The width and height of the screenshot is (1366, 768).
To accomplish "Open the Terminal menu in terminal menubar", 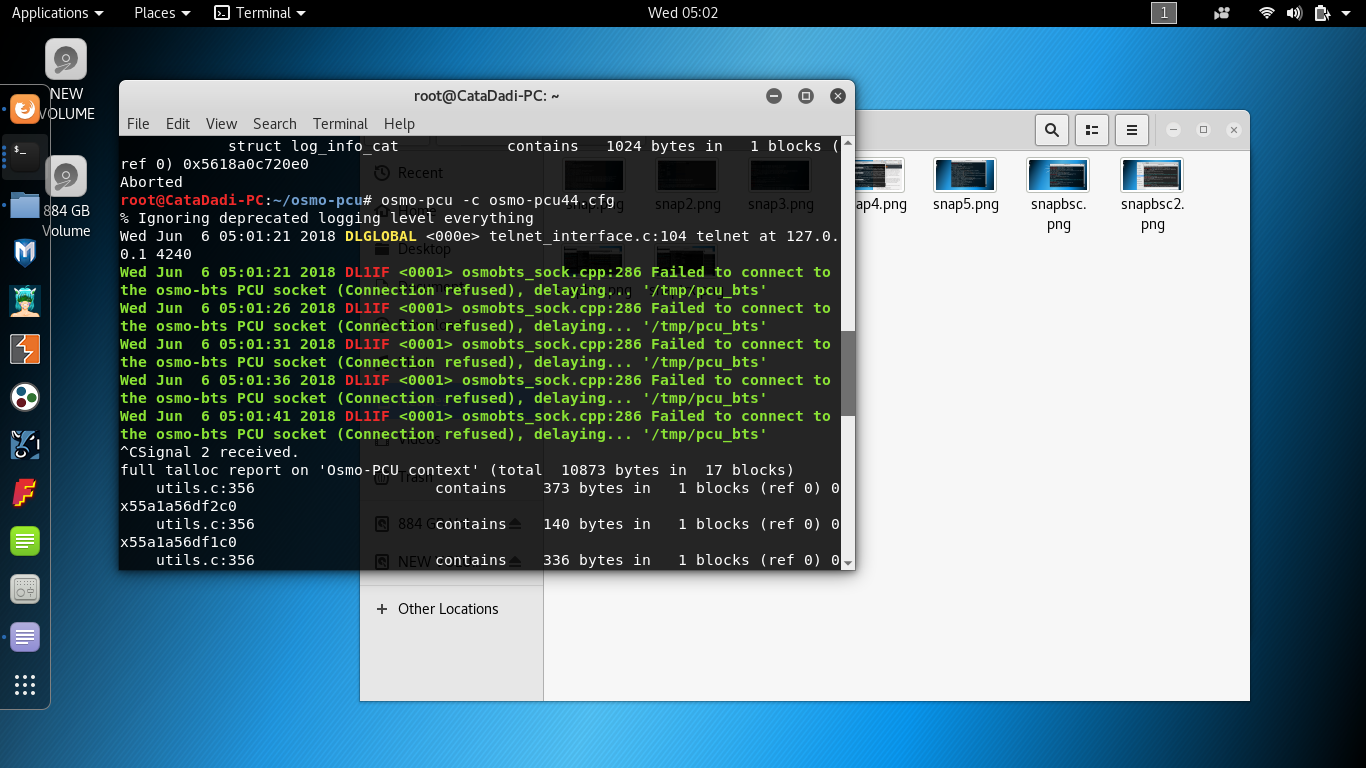I will click(340, 124).
